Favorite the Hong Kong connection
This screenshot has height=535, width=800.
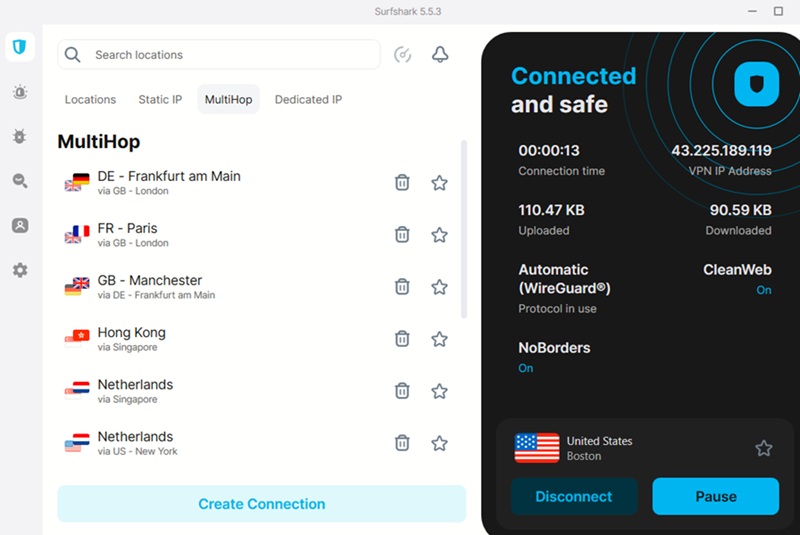point(439,339)
